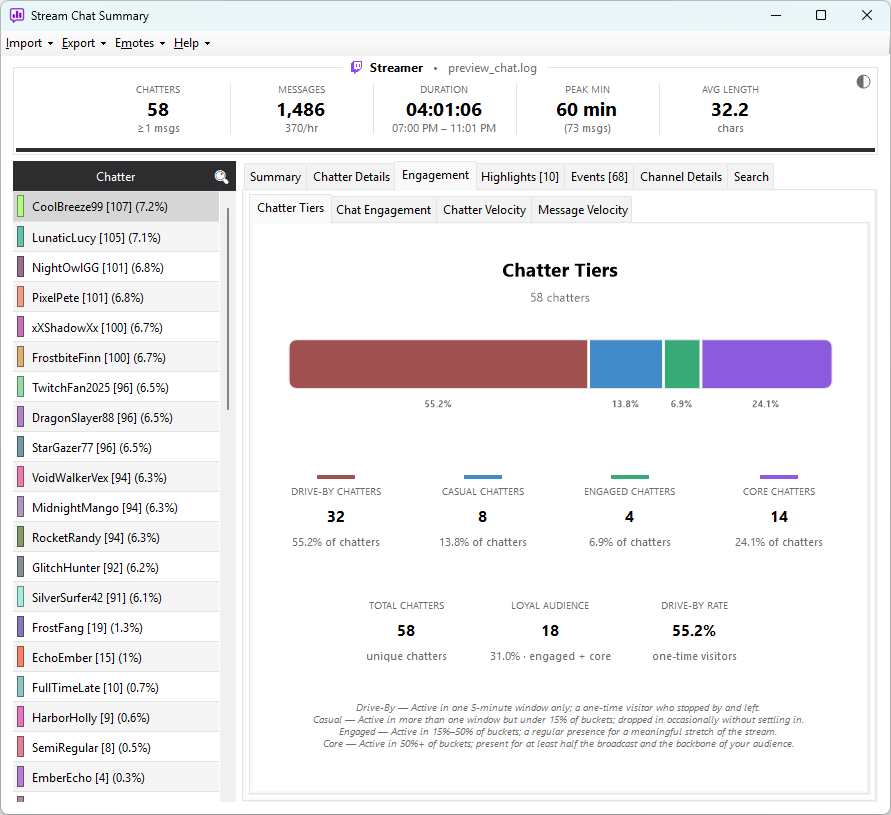Select chatter HarborHolly [9]
Image resolution: width=891 pixels, height=815 pixels.
pyautogui.click(x=116, y=718)
